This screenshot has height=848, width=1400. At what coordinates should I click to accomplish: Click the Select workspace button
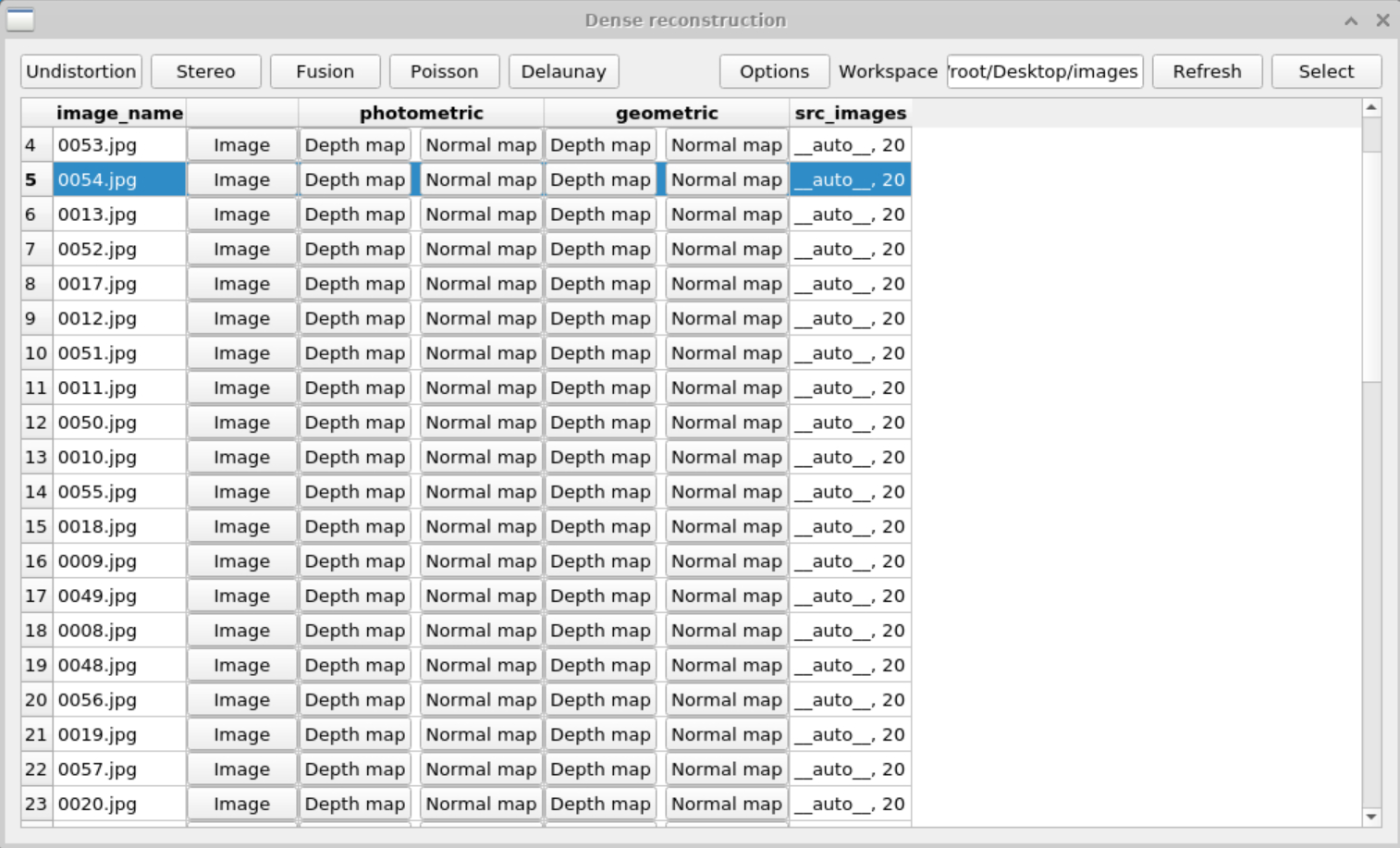(x=1326, y=71)
